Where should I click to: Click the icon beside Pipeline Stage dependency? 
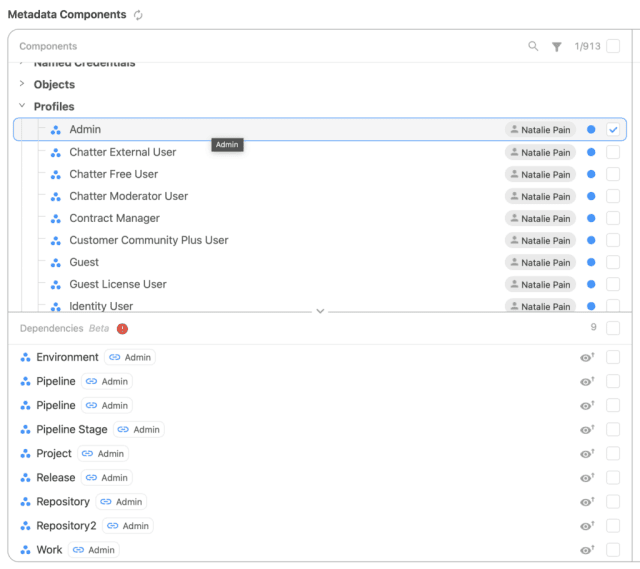(x=25, y=430)
